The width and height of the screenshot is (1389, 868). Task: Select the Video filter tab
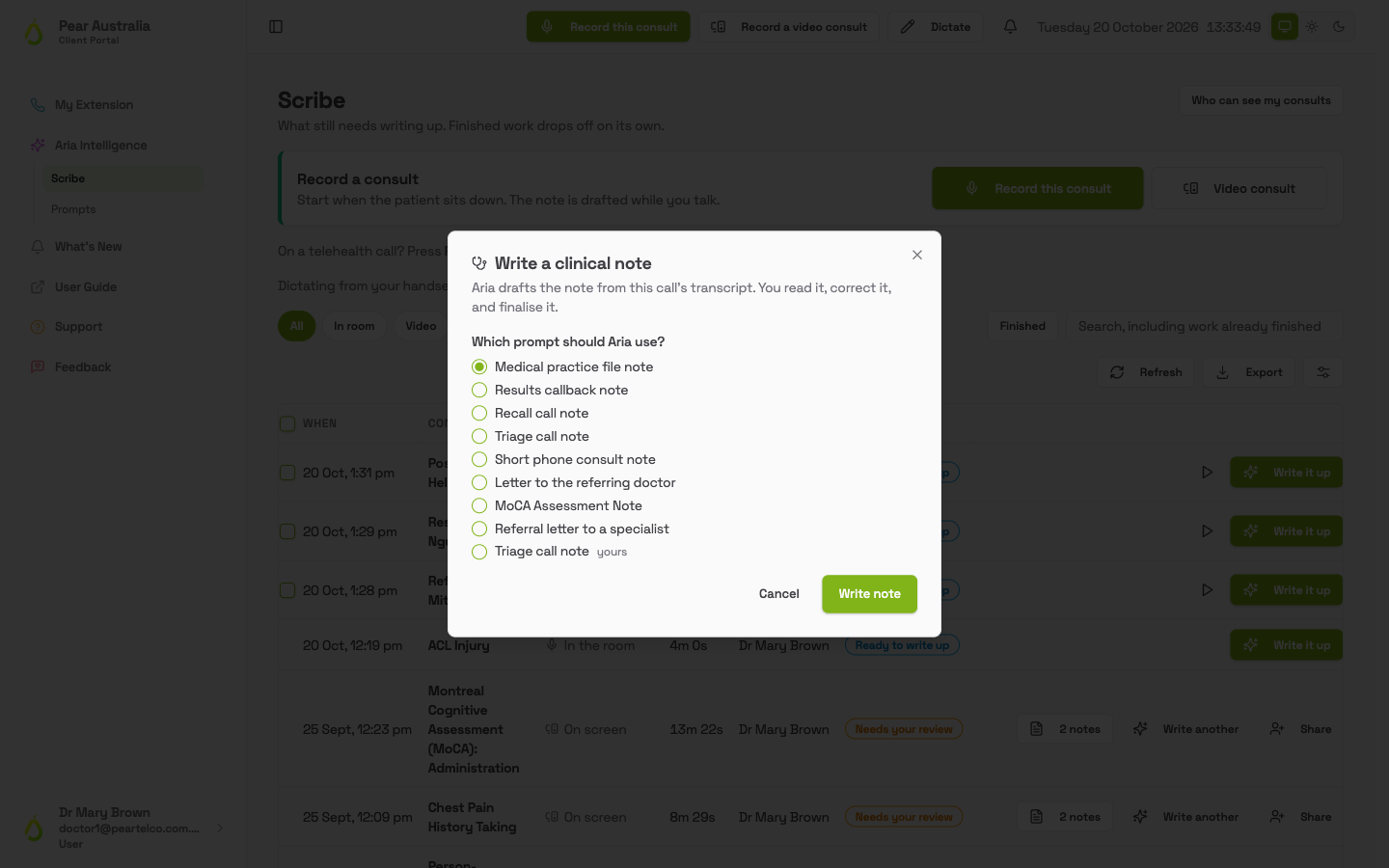[421, 326]
